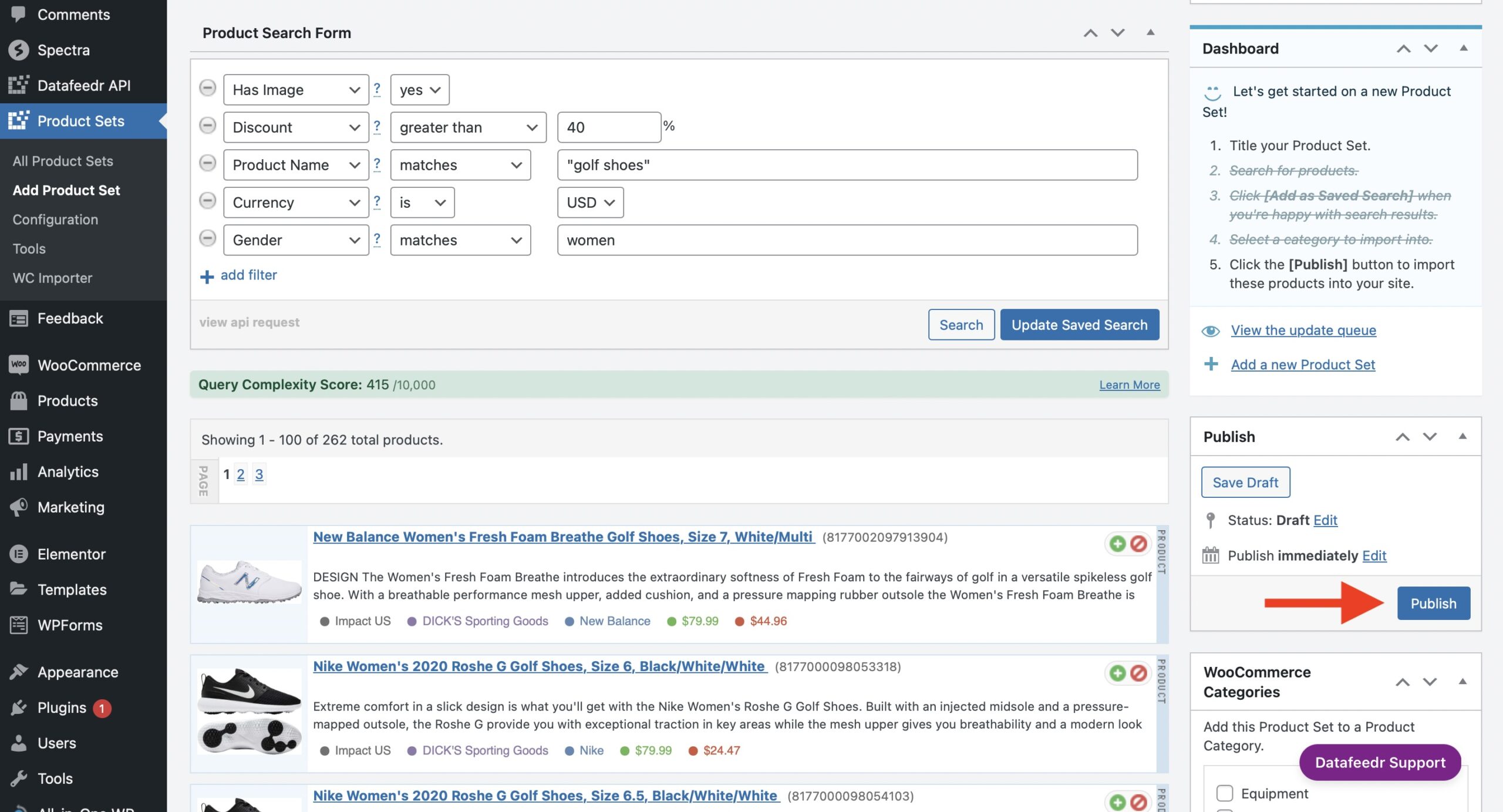Viewport: 1503px width, 812px height.
Task: Change the greater than operator dropdown
Action: 469,127
